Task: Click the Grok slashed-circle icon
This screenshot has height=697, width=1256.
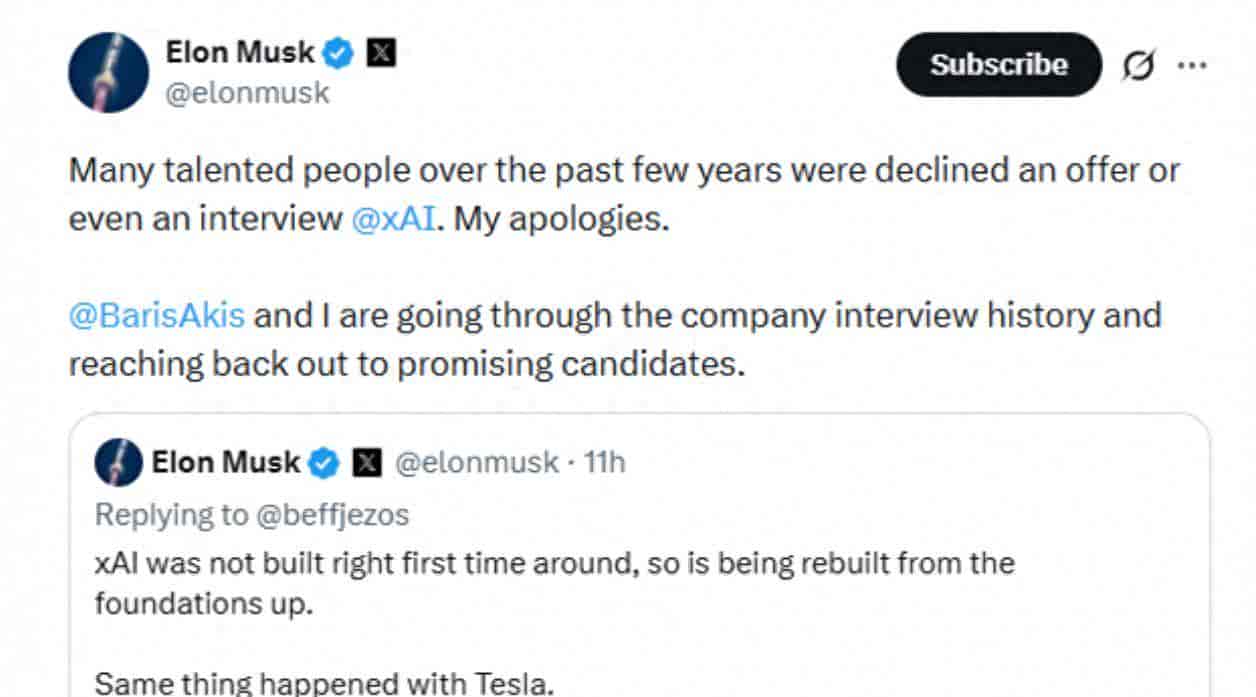Action: [x=1137, y=65]
